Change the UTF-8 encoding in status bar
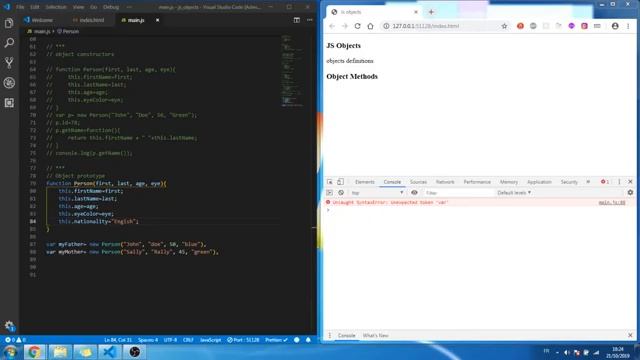This screenshot has width=640, height=360. coord(170,340)
